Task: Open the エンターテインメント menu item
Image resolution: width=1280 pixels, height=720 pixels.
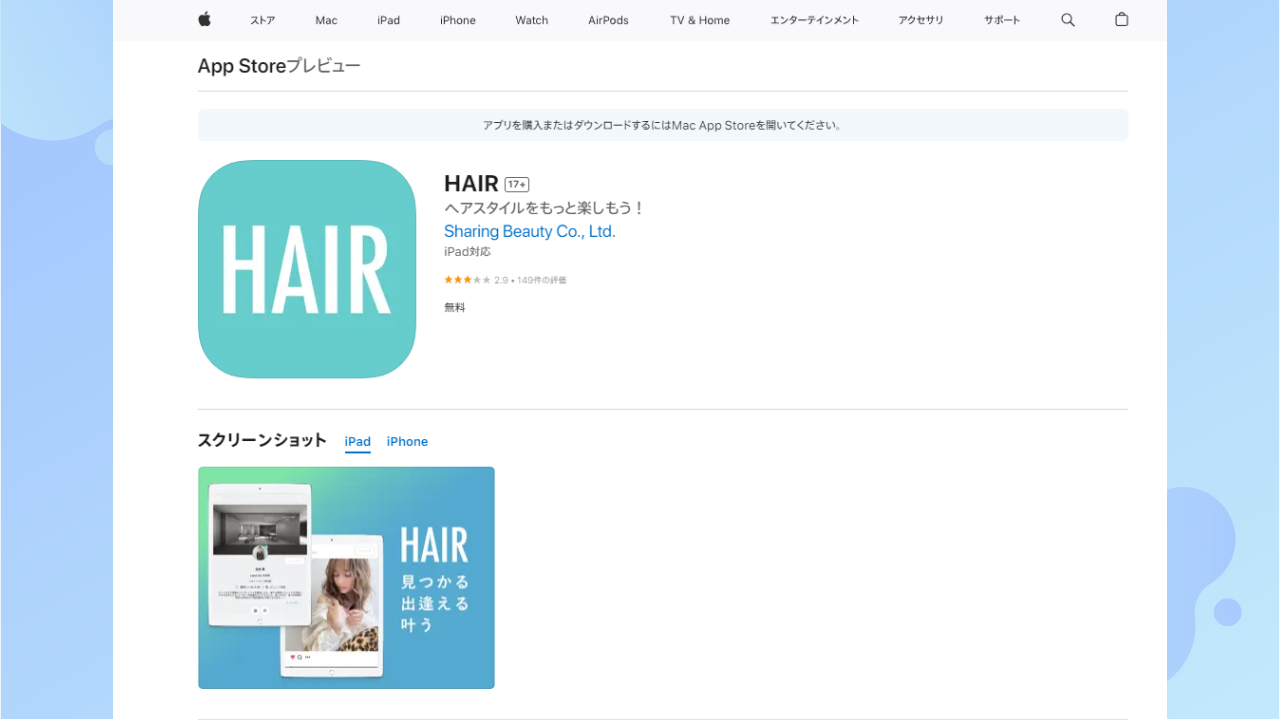Action: pos(814,20)
